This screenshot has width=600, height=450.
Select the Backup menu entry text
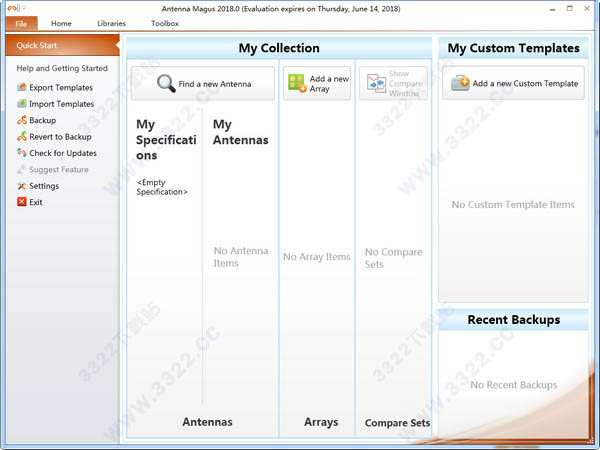[42, 121]
